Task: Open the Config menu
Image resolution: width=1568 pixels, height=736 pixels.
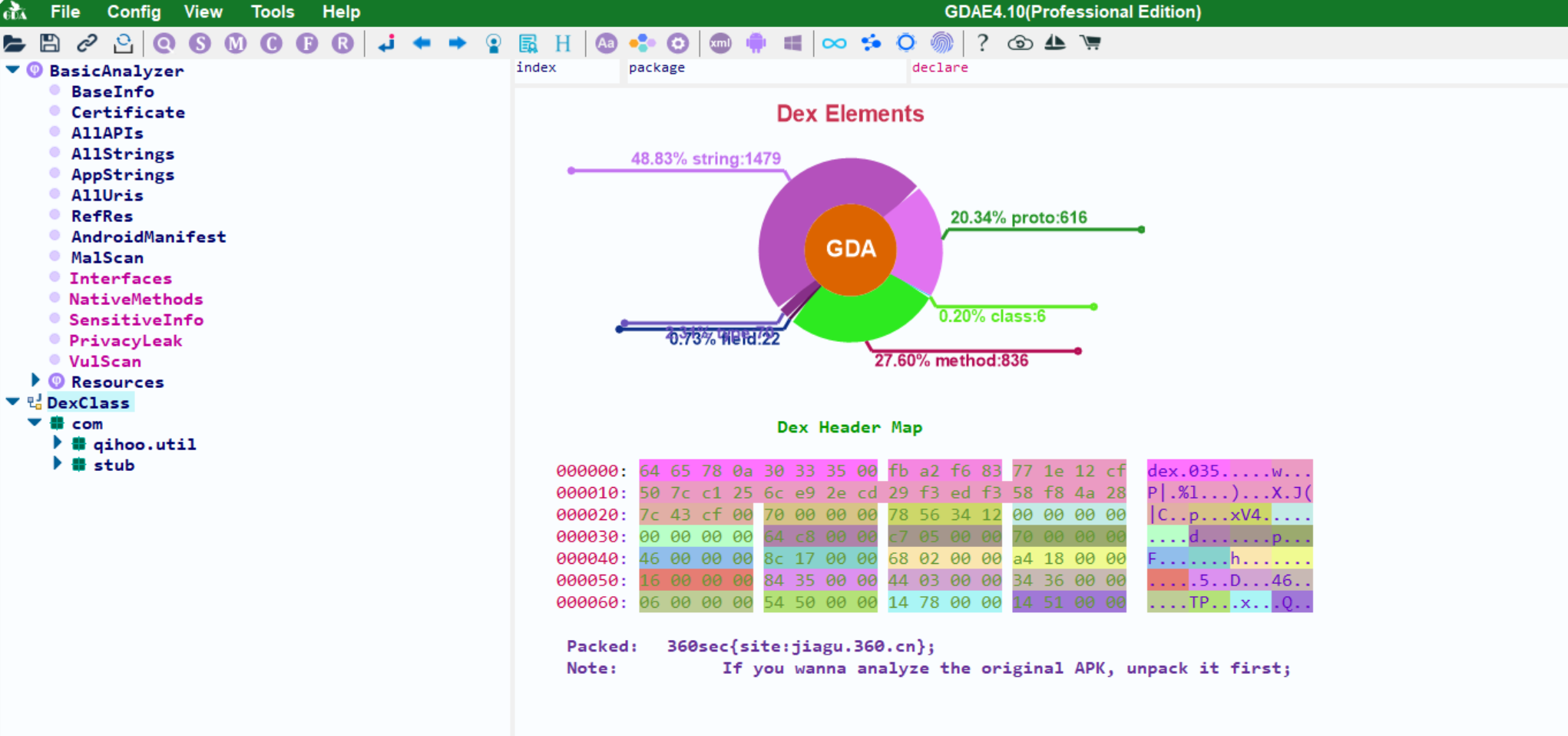Action: pyautogui.click(x=134, y=12)
